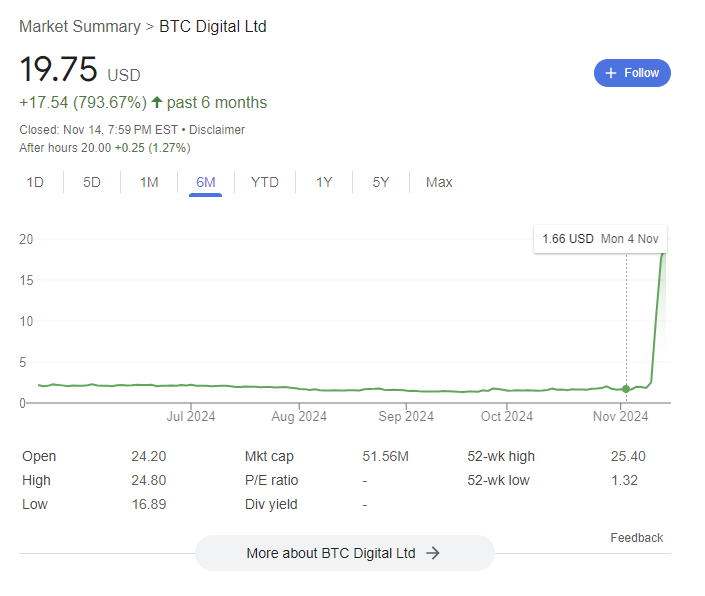The height and width of the screenshot is (596, 705).
Task: Click the Aug 2024 axis label
Action: [299, 416]
